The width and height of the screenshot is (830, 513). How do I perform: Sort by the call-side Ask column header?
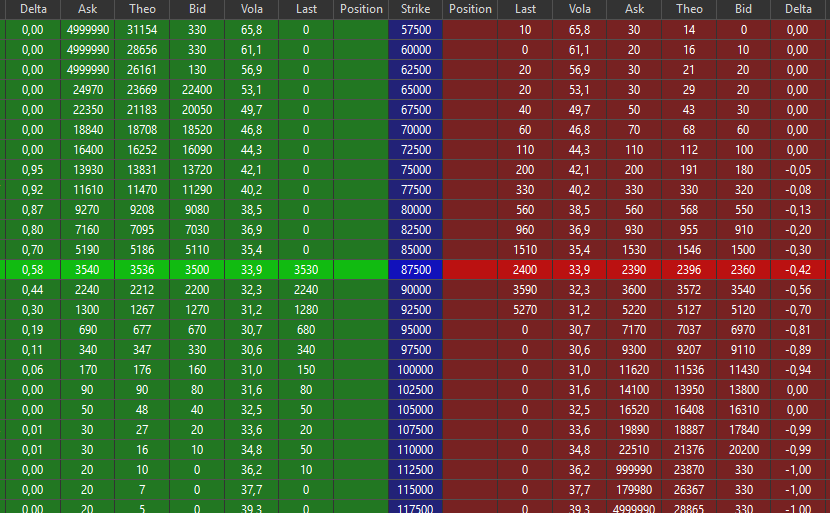pyautogui.click(x=88, y=9)
